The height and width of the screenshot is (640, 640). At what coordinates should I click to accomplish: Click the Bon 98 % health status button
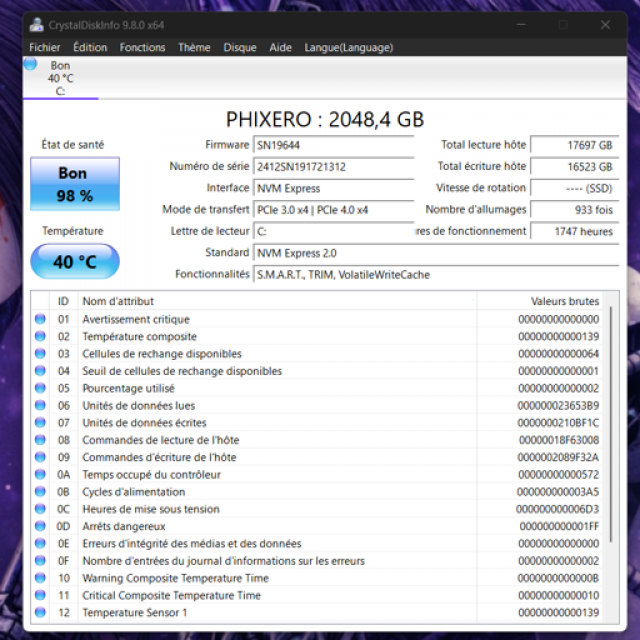pos(74,184)
